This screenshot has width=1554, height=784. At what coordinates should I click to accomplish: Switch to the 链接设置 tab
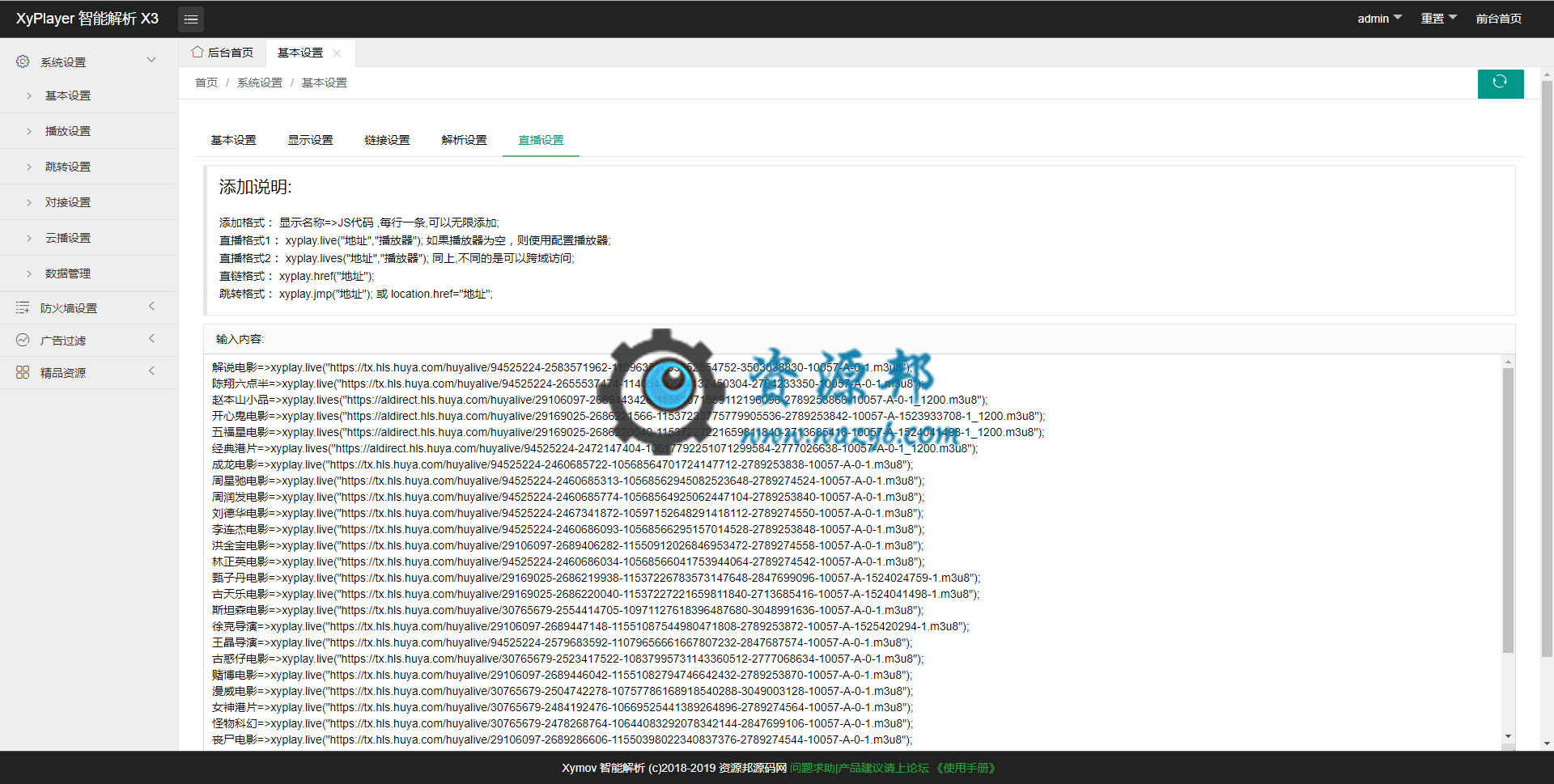[387, 140]
